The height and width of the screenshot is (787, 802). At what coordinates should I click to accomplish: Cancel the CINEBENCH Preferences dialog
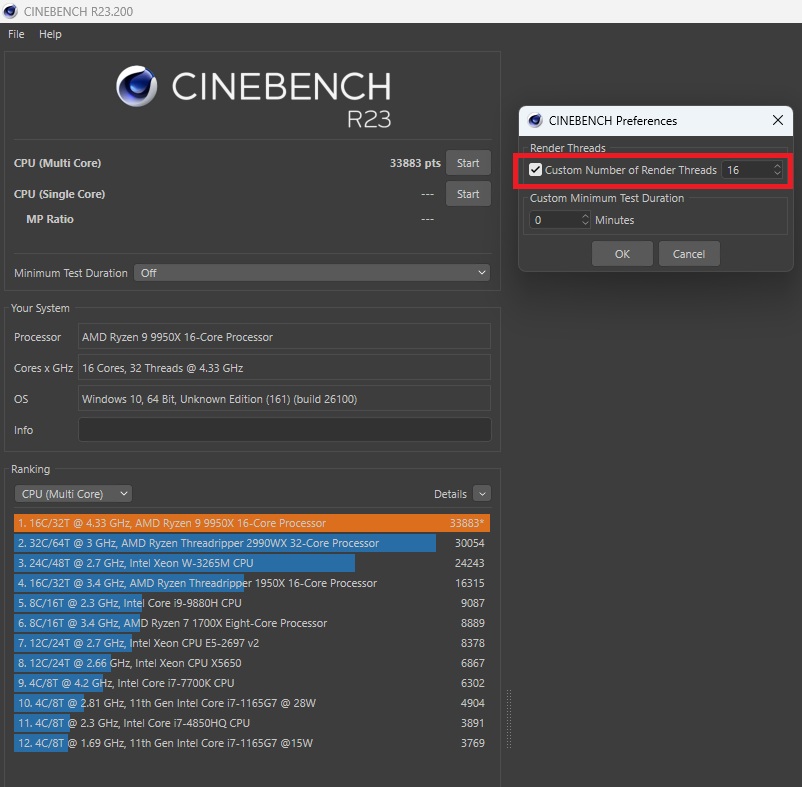[x=689, y=254]
